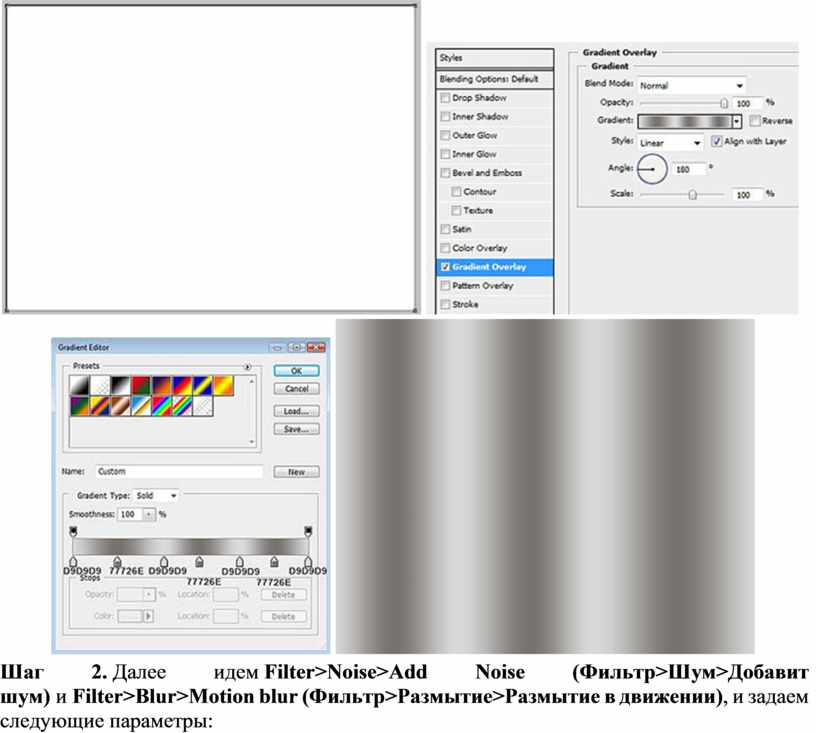Click Cancel in the Gradient Editor
The height and width of the screenshot is (733, 816).
click(x=296, y=389)
